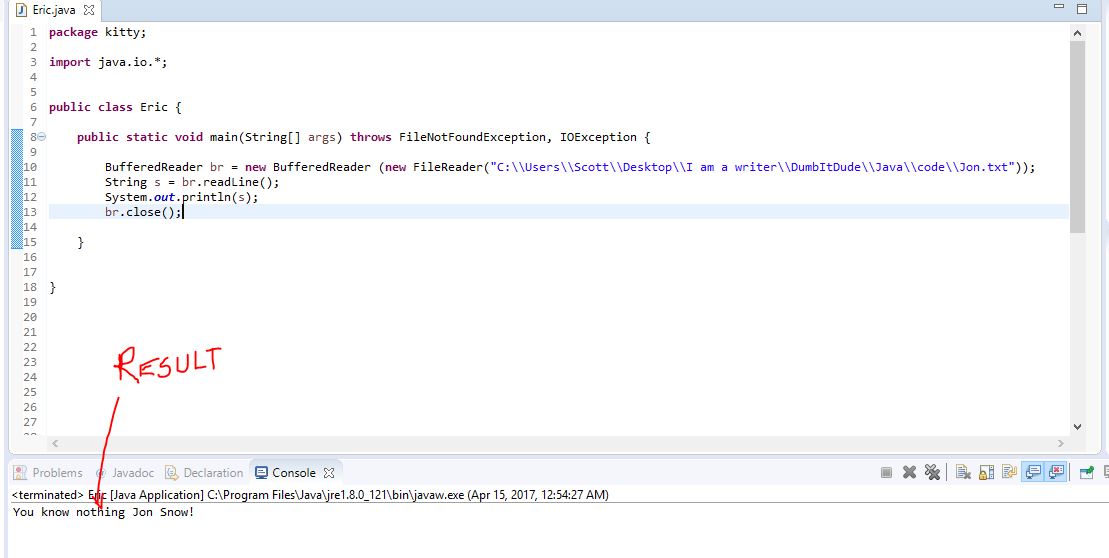1109x558 pixels.
Task: Clear the Console output
Action: [x=963, y=472]
